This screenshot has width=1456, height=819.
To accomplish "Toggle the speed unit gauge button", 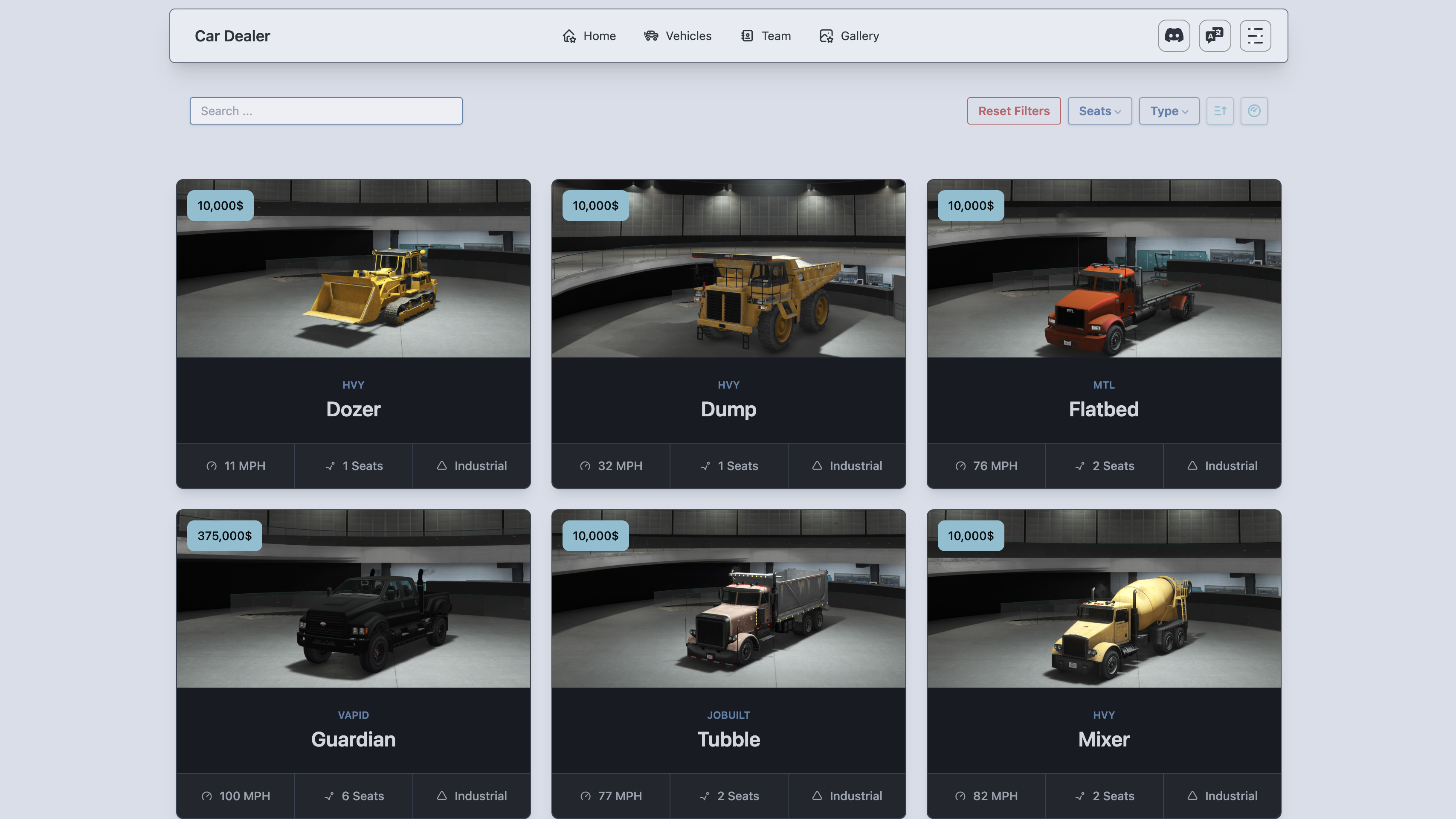I will (x=1254, y=111).
